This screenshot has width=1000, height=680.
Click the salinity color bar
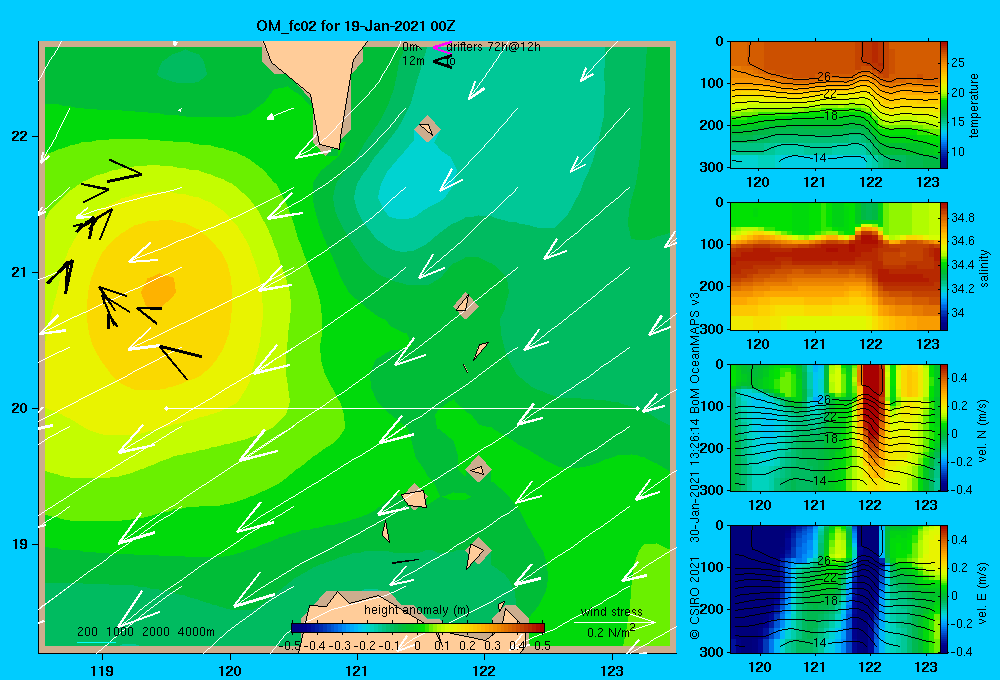coord(943,266)
